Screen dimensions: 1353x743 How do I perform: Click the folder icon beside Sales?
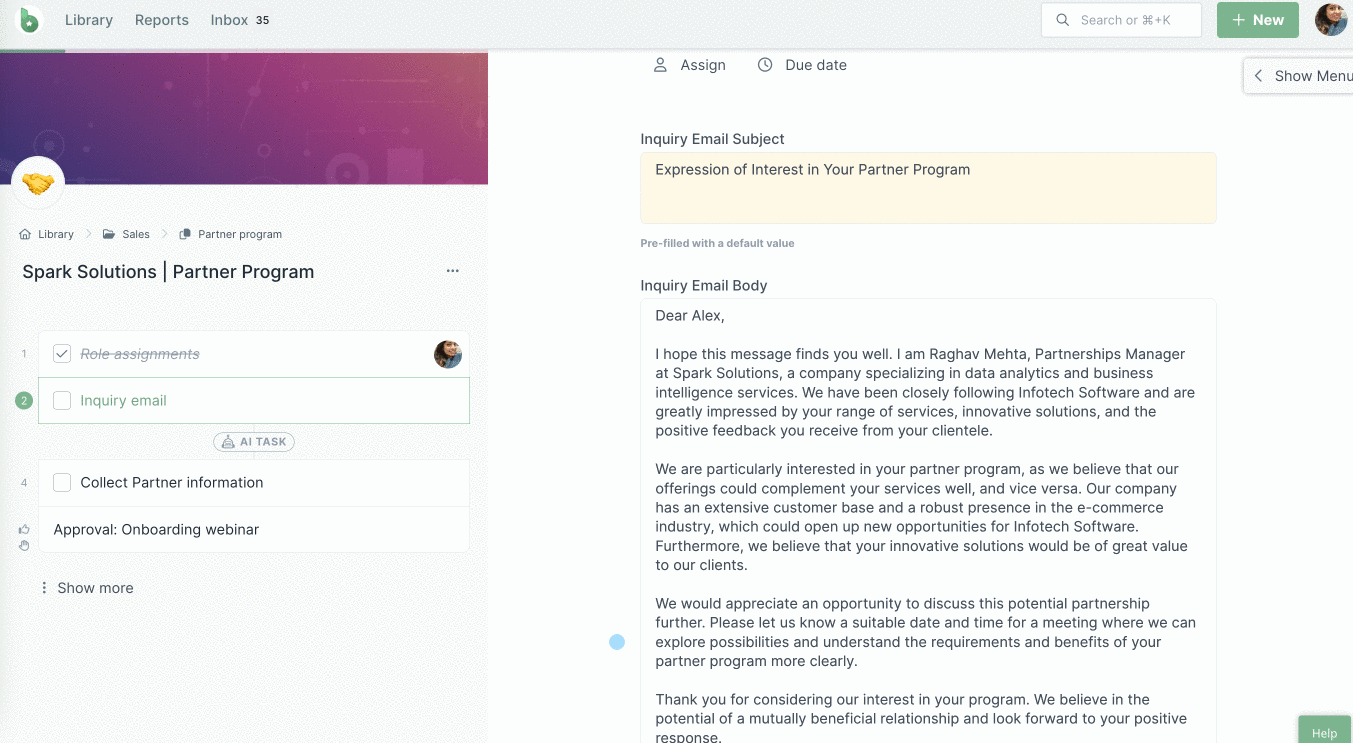(109, 234)
